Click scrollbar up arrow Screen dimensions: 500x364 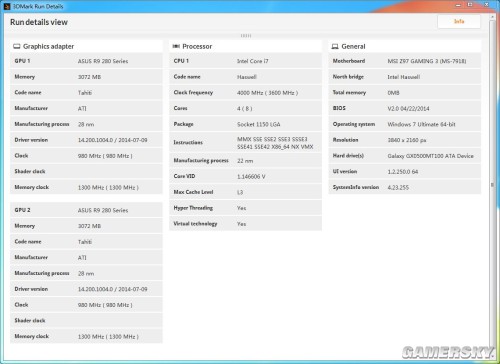(492, 17)
